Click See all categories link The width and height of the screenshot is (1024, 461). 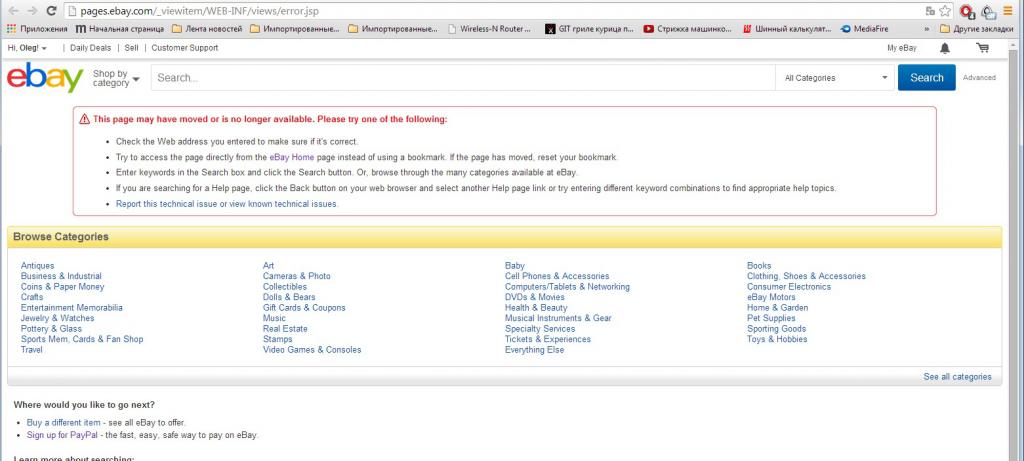click(957, 377)
